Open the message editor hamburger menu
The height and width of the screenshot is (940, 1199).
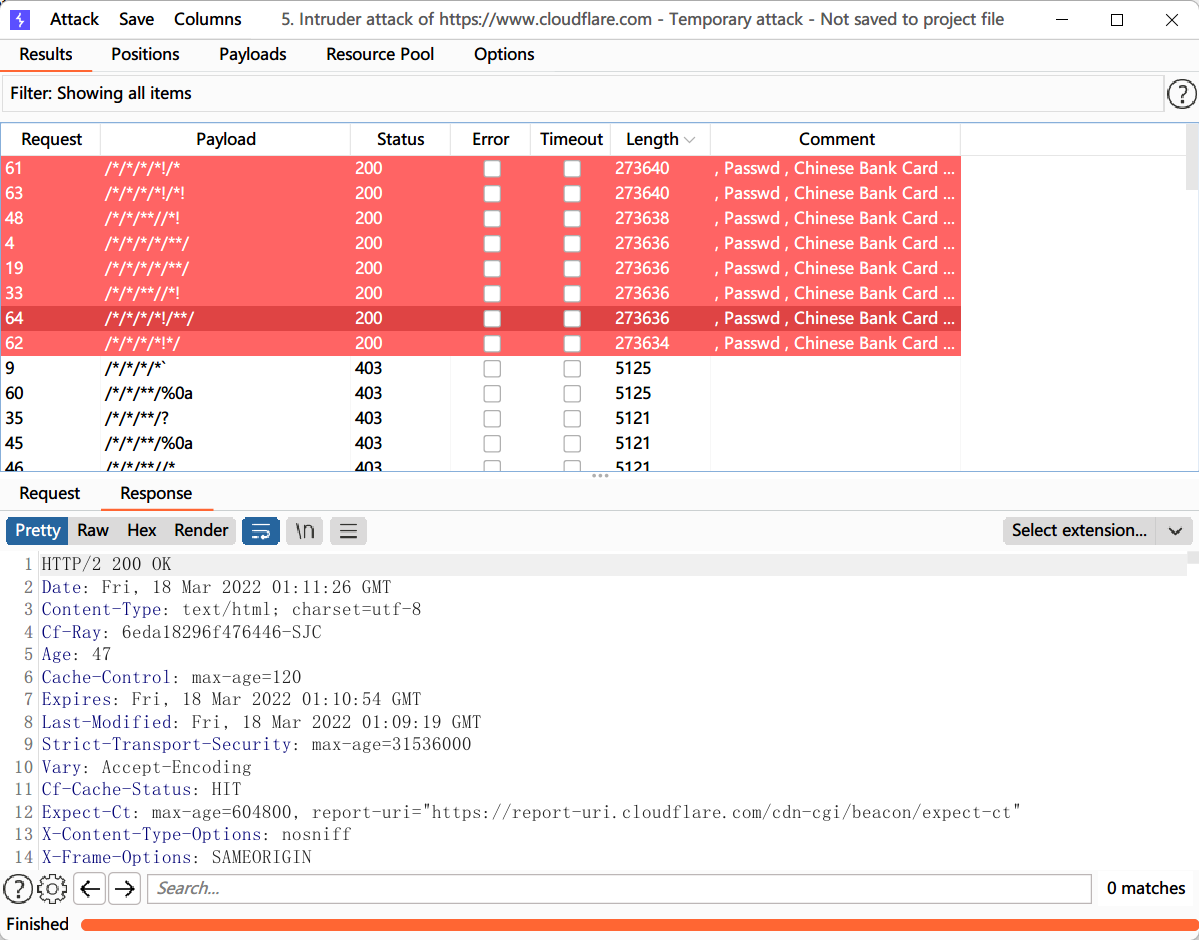tap(348, 531)
